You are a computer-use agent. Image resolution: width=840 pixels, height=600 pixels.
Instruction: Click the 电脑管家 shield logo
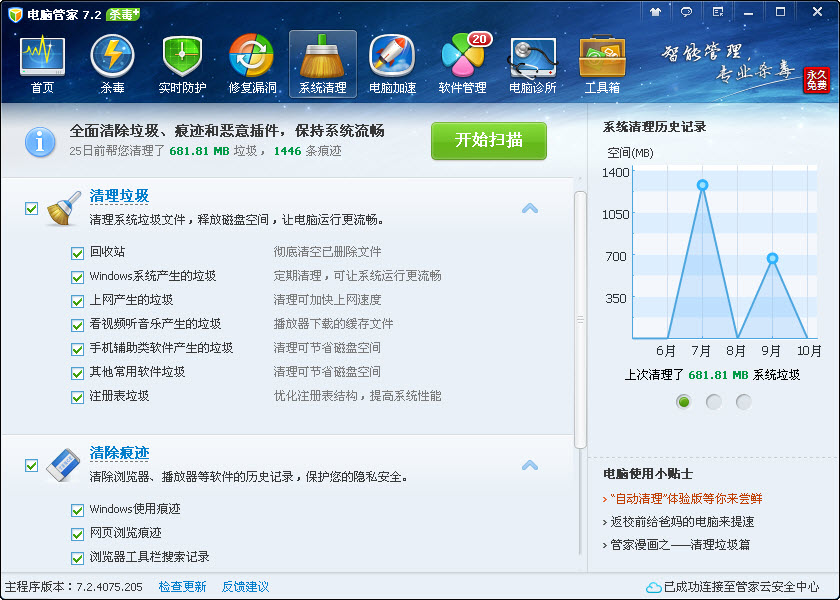point(15,14)
